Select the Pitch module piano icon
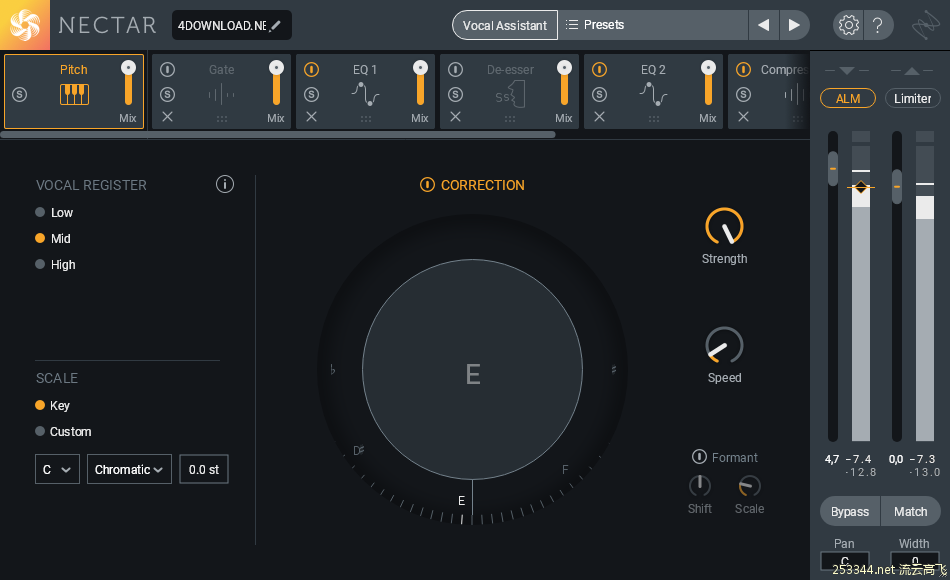Viewport: 950px width, 580px height. coord(75,95)
